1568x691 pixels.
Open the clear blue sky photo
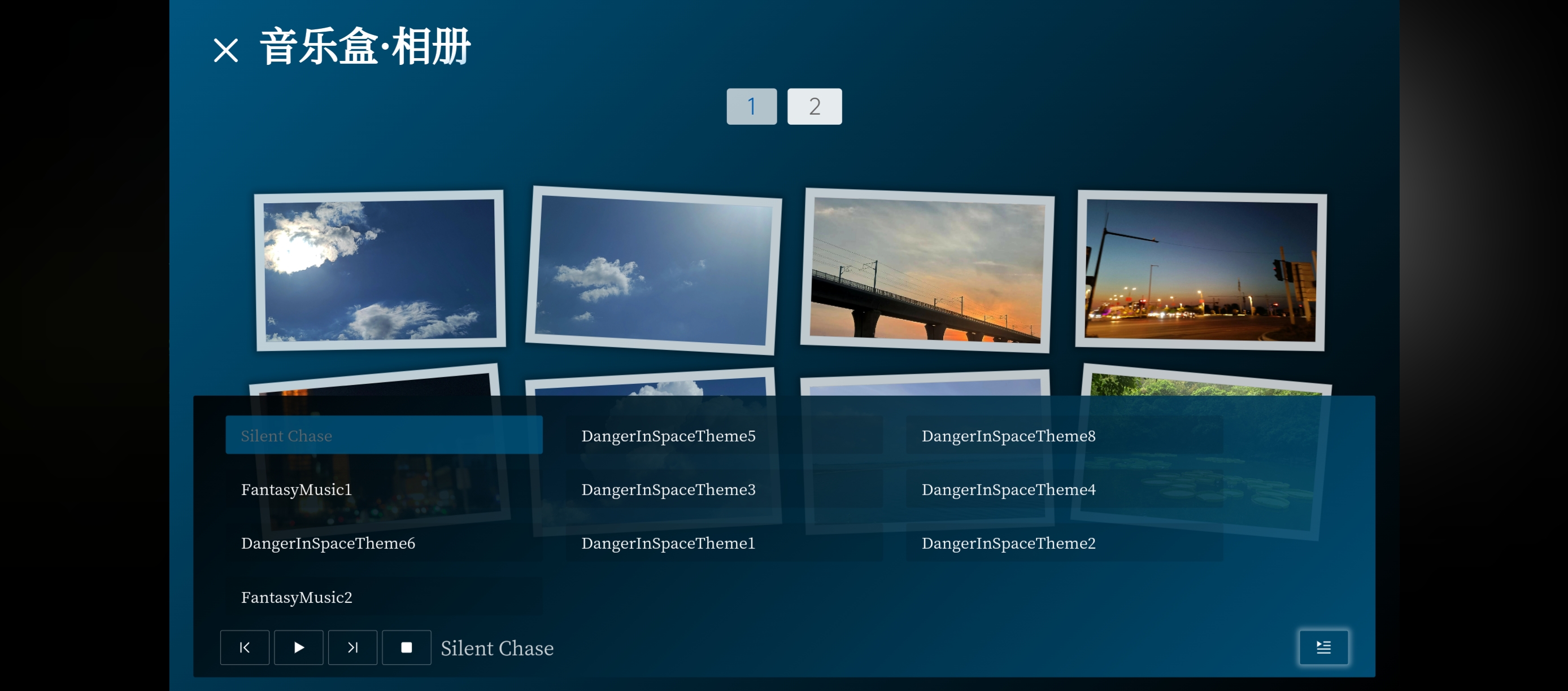[x=653, y=270]
